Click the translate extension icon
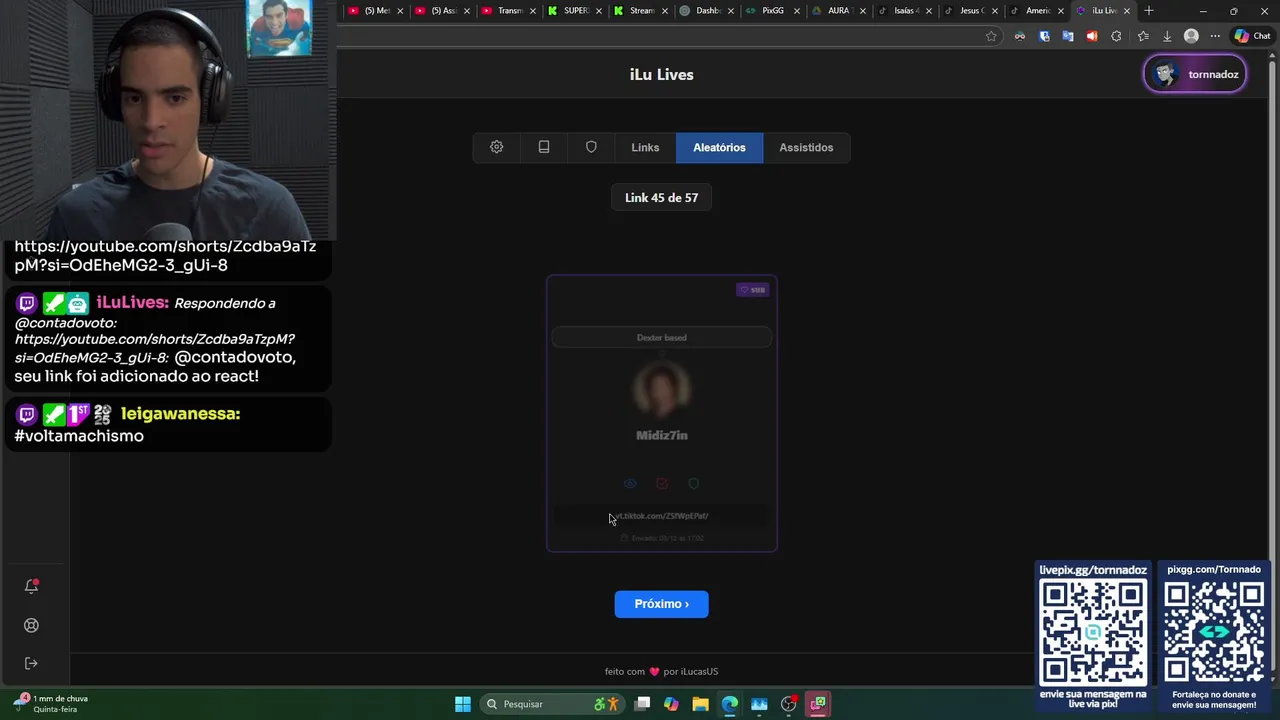This screenshot has height=720, width=1280. [x=1068, y=36]
